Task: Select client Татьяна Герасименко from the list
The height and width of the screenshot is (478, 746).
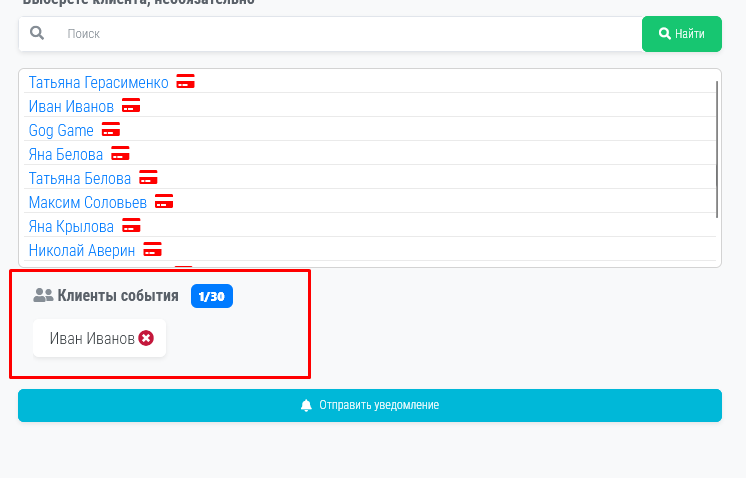Action: 98,82
